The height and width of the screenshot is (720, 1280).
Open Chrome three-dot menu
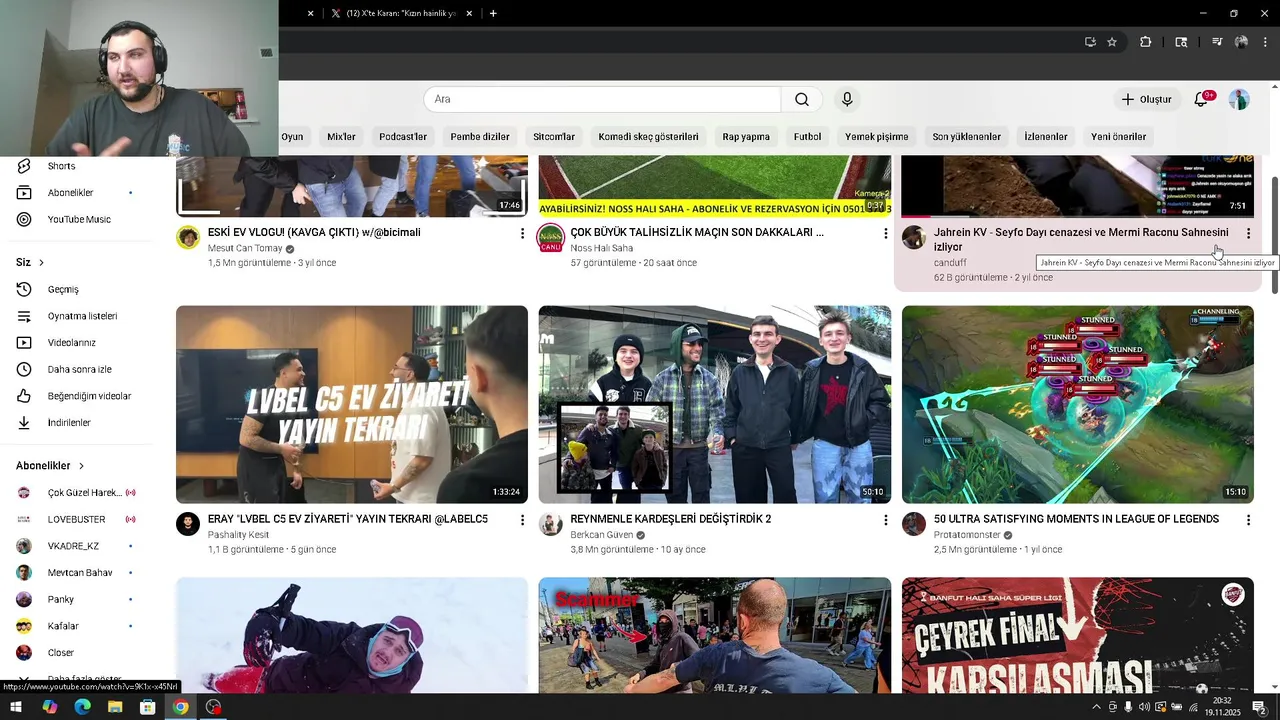tap(1265, 42)
